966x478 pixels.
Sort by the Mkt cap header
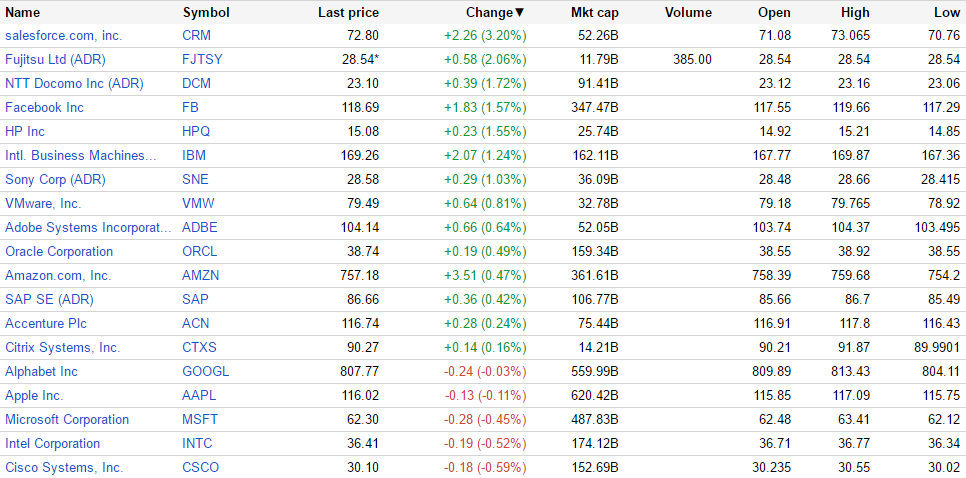594,13
